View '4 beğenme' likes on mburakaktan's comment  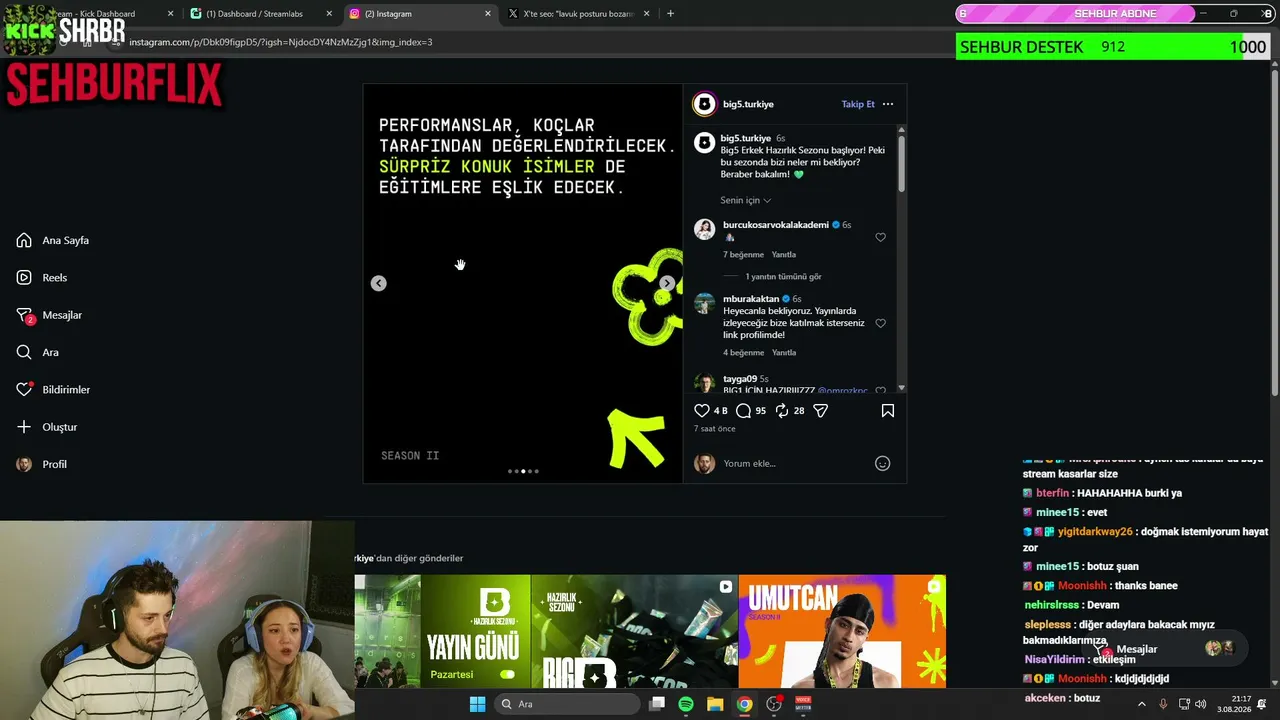743,352
